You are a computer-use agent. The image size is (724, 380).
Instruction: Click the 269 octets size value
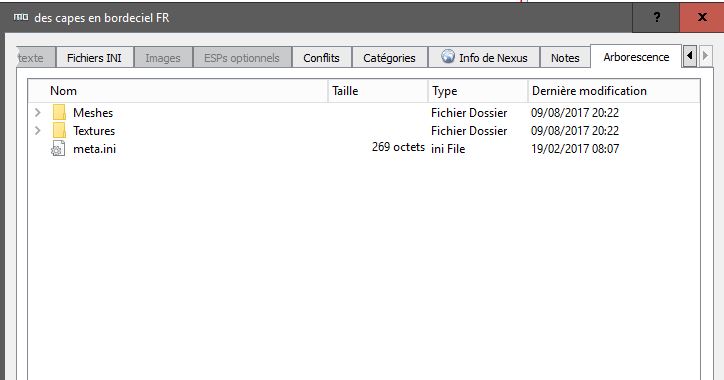coord(398,147)
